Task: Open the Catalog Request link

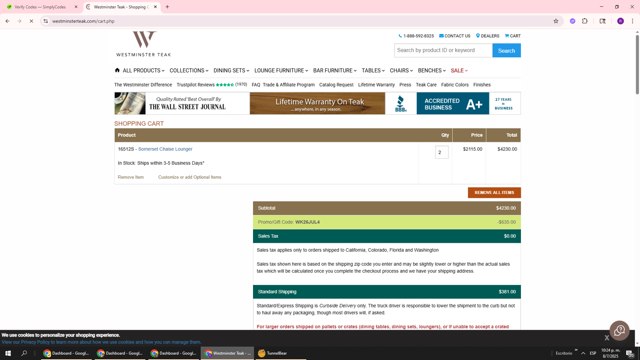Action: click(x=336, y=85)
